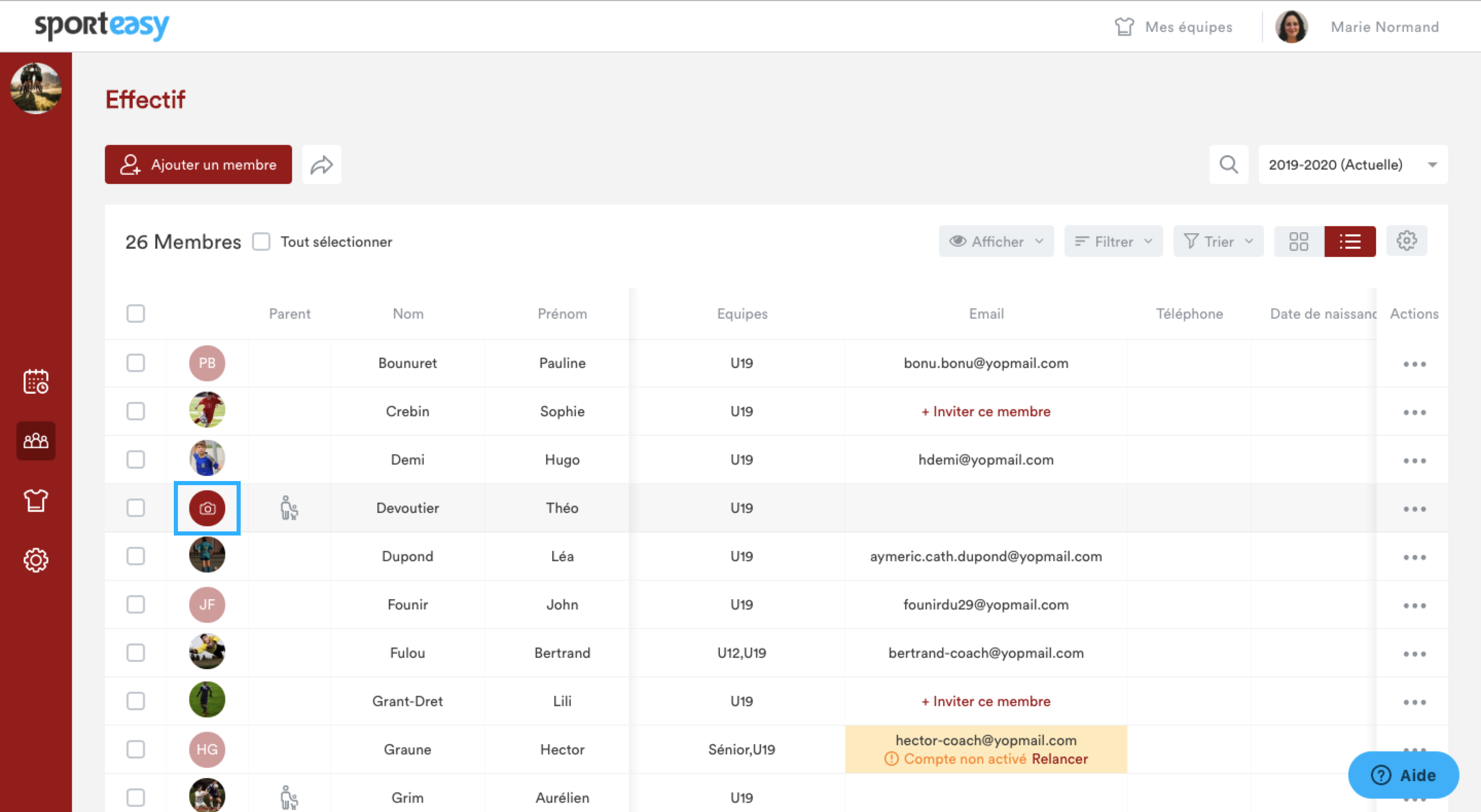Open Marie Normand profile menu
The image size is (1481, 812).
[x=1384, y=27]
